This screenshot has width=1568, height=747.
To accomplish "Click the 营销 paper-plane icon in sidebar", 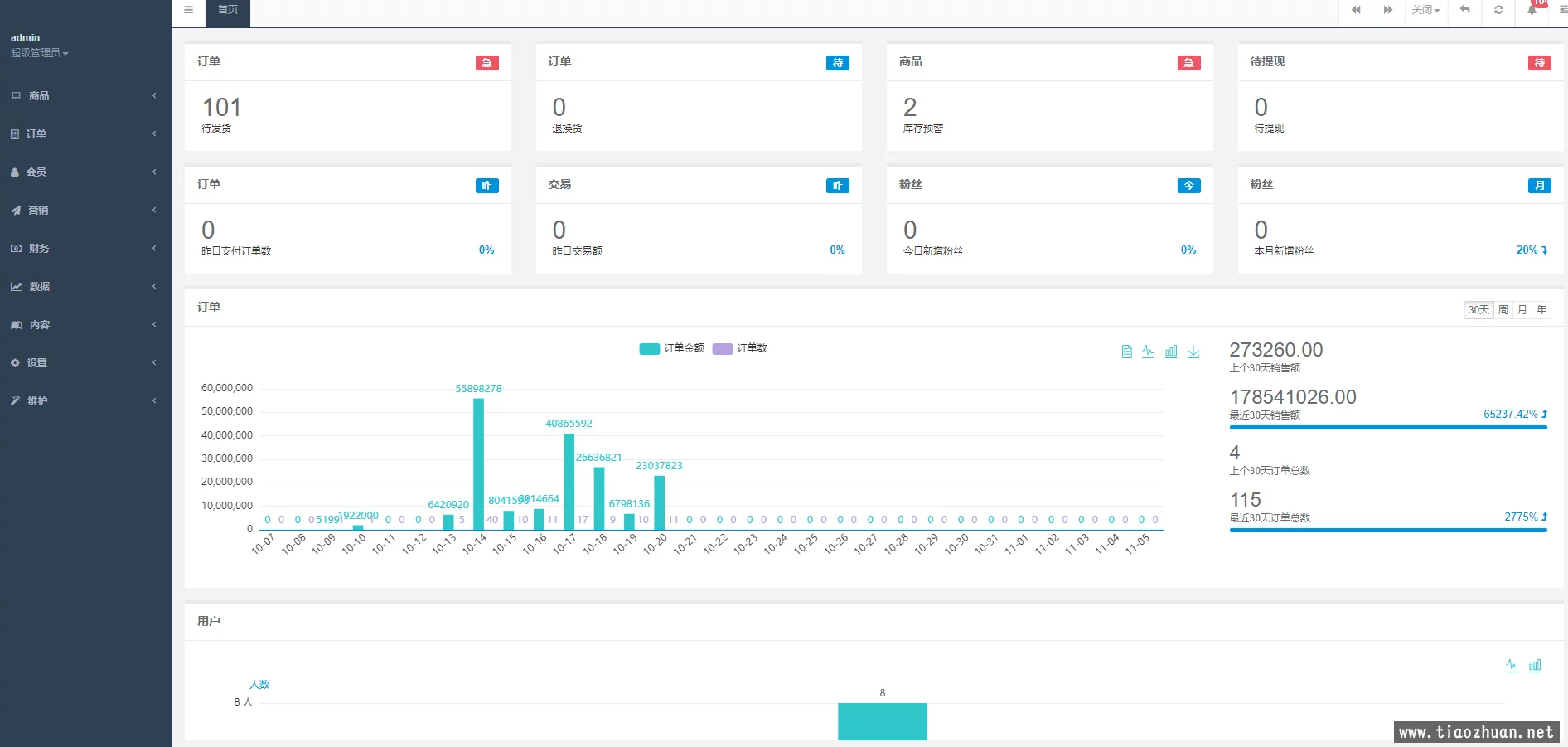I will tap(16, 211).
